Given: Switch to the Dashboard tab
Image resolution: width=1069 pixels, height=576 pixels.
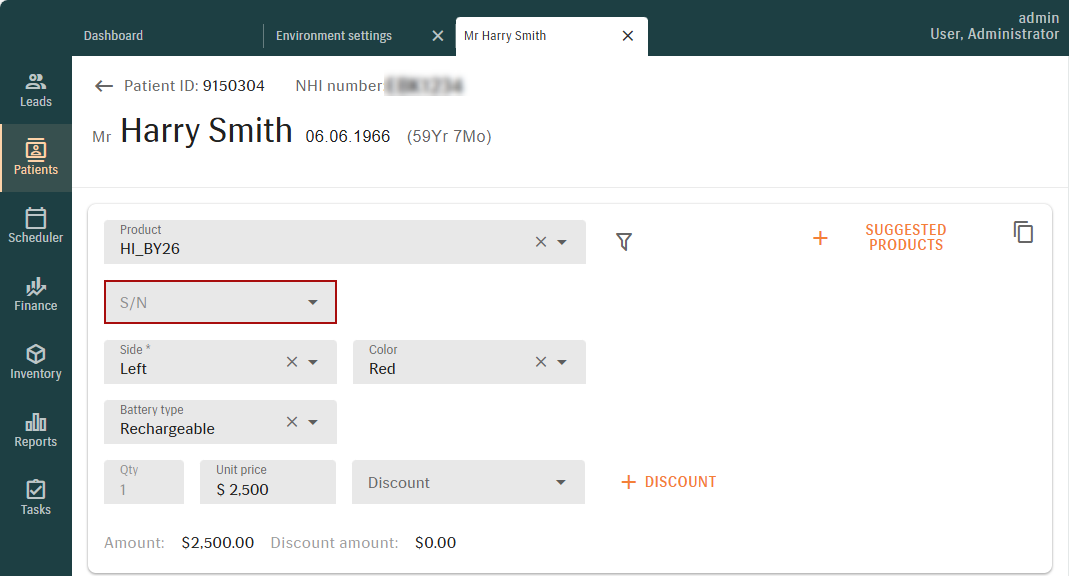Looking at the screenshot, I should [x=113, y=36].
